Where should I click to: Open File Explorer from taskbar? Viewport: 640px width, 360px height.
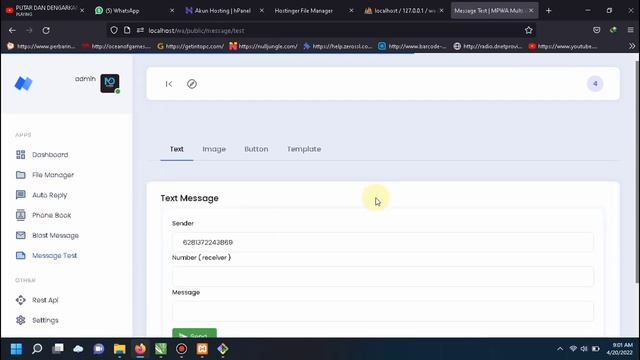pos(120,349)
